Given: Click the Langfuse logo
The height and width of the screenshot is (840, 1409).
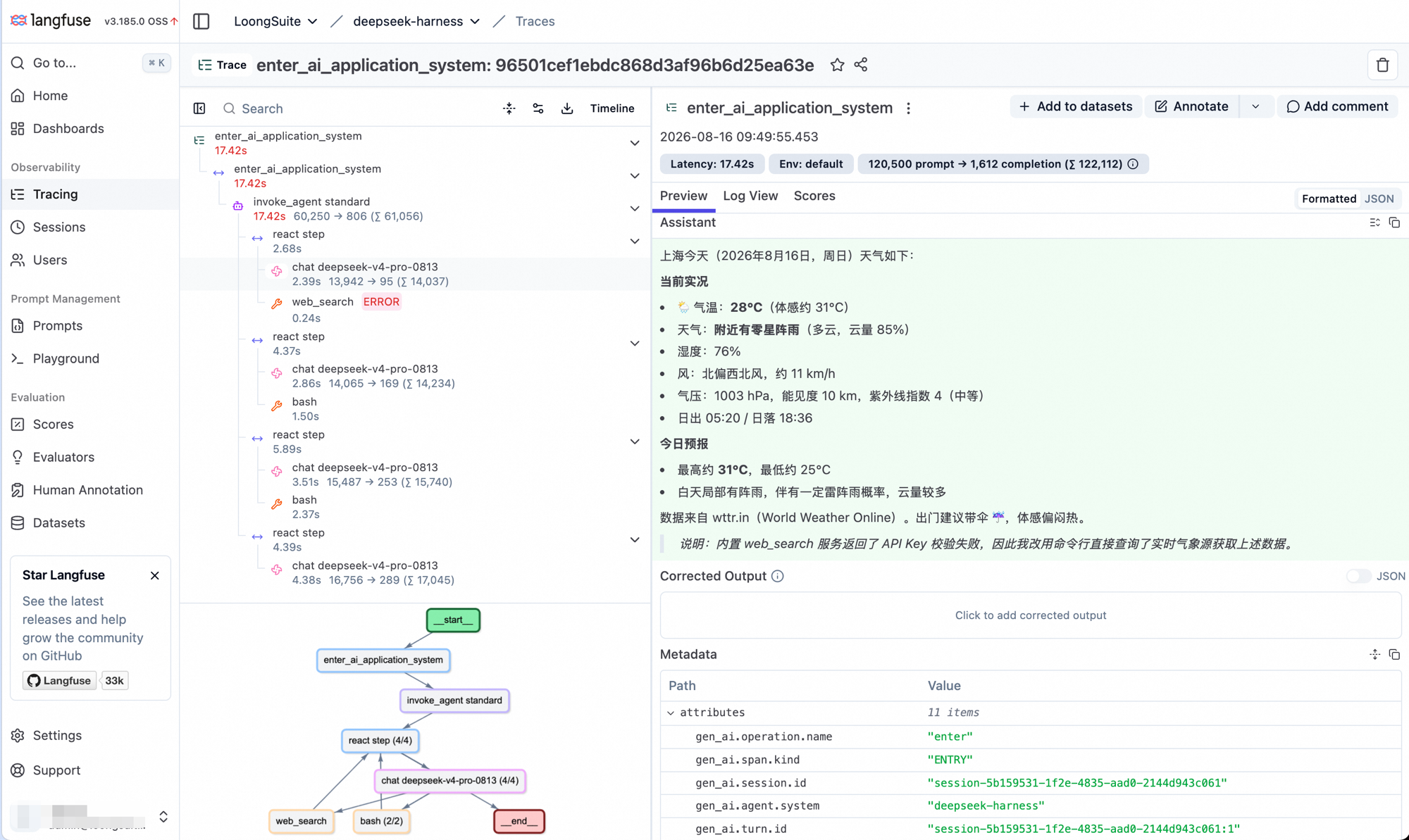Looking at the screenshot, I should [x=51, y=20].
